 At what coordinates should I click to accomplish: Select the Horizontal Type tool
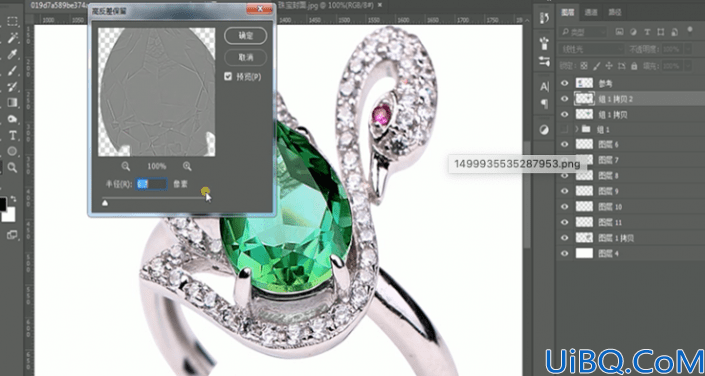pos(12,135)
